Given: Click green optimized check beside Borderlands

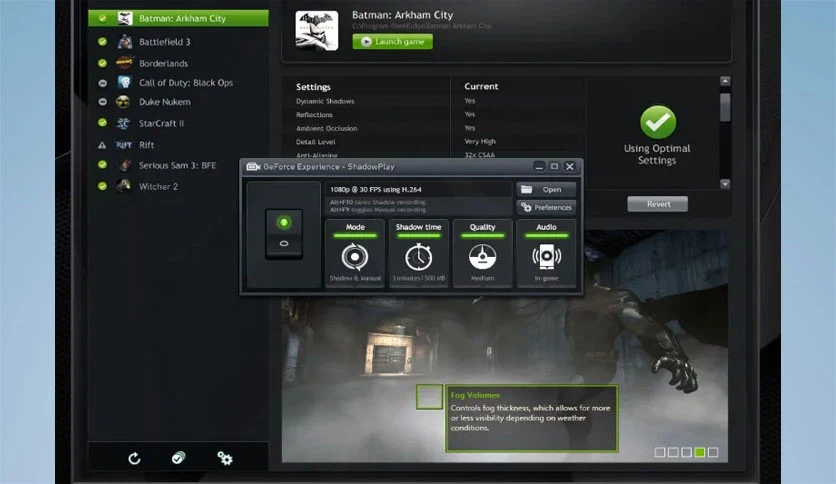Looking at the screenshot, I should tap(102, 63).
